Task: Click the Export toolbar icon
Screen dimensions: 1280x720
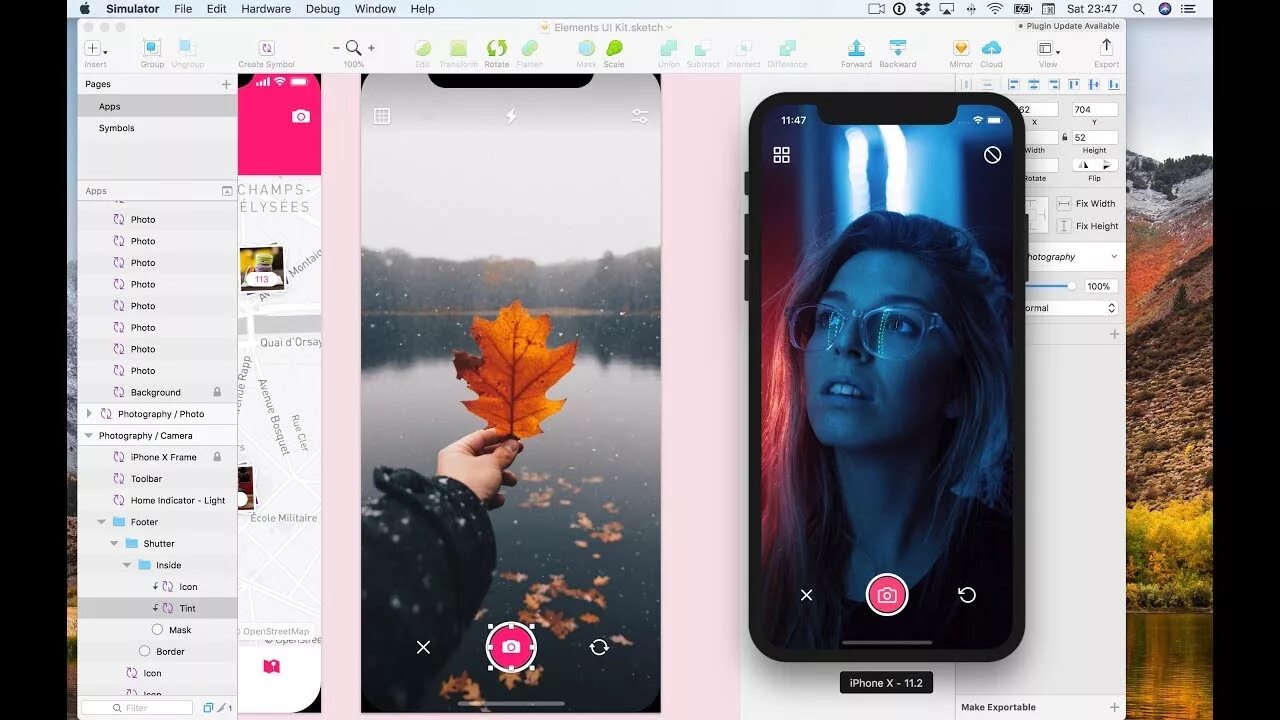Action: (1106, 47)
